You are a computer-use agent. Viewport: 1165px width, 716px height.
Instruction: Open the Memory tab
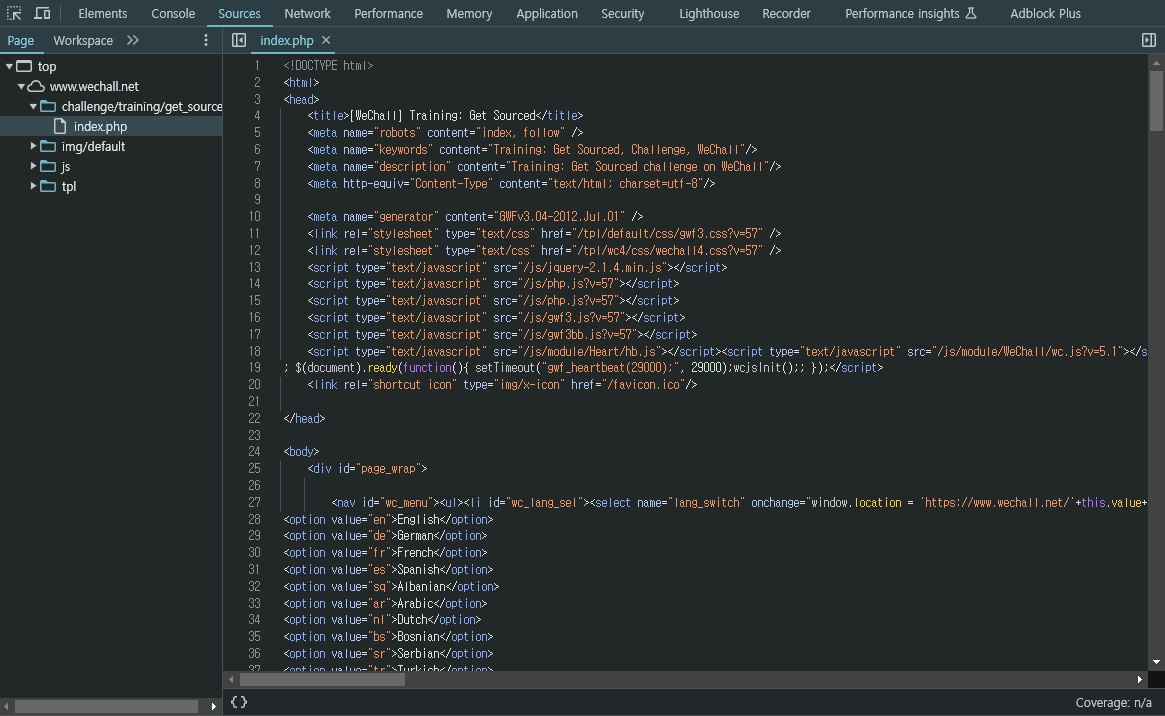point(469,13)
